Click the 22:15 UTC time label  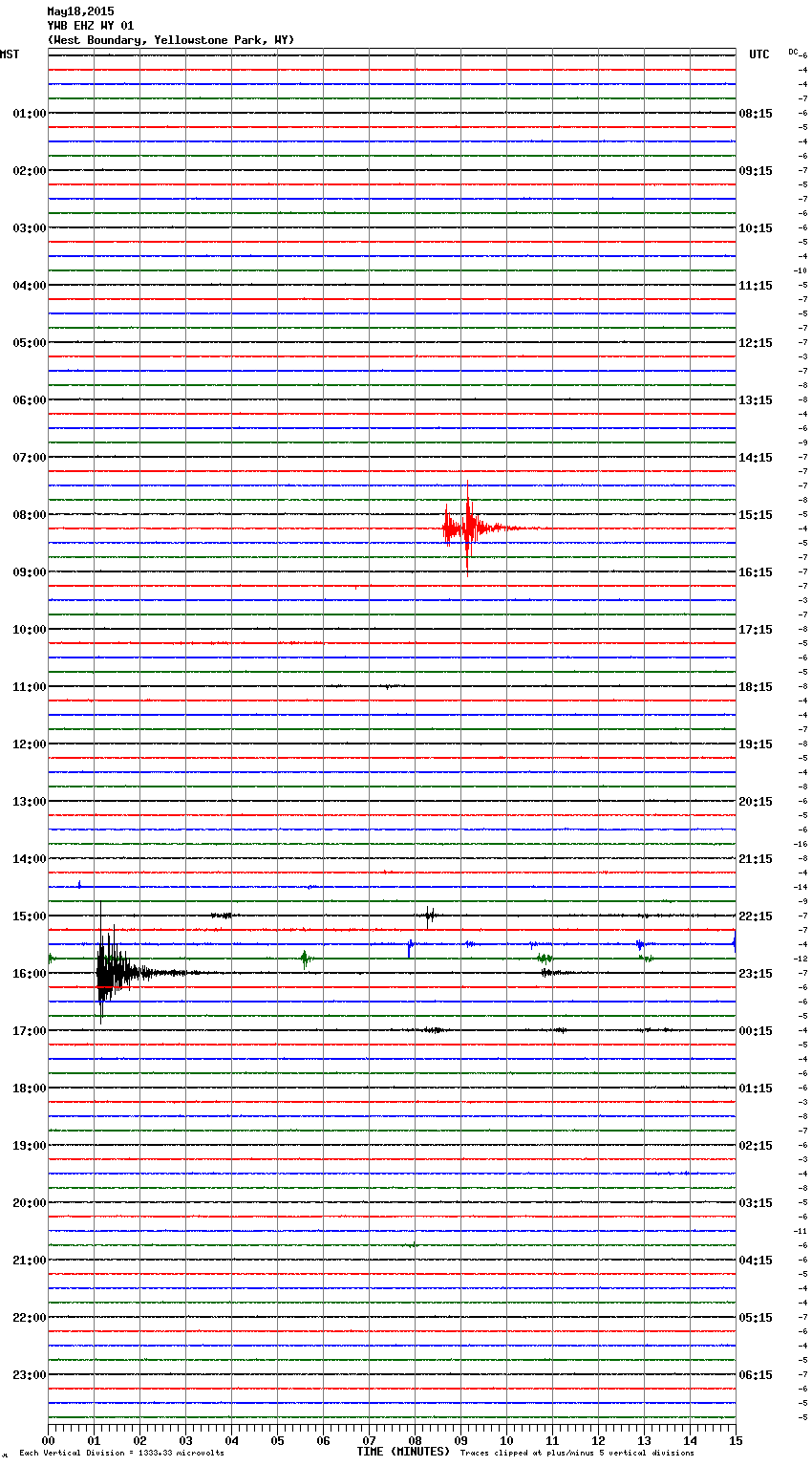click(756, 916)
